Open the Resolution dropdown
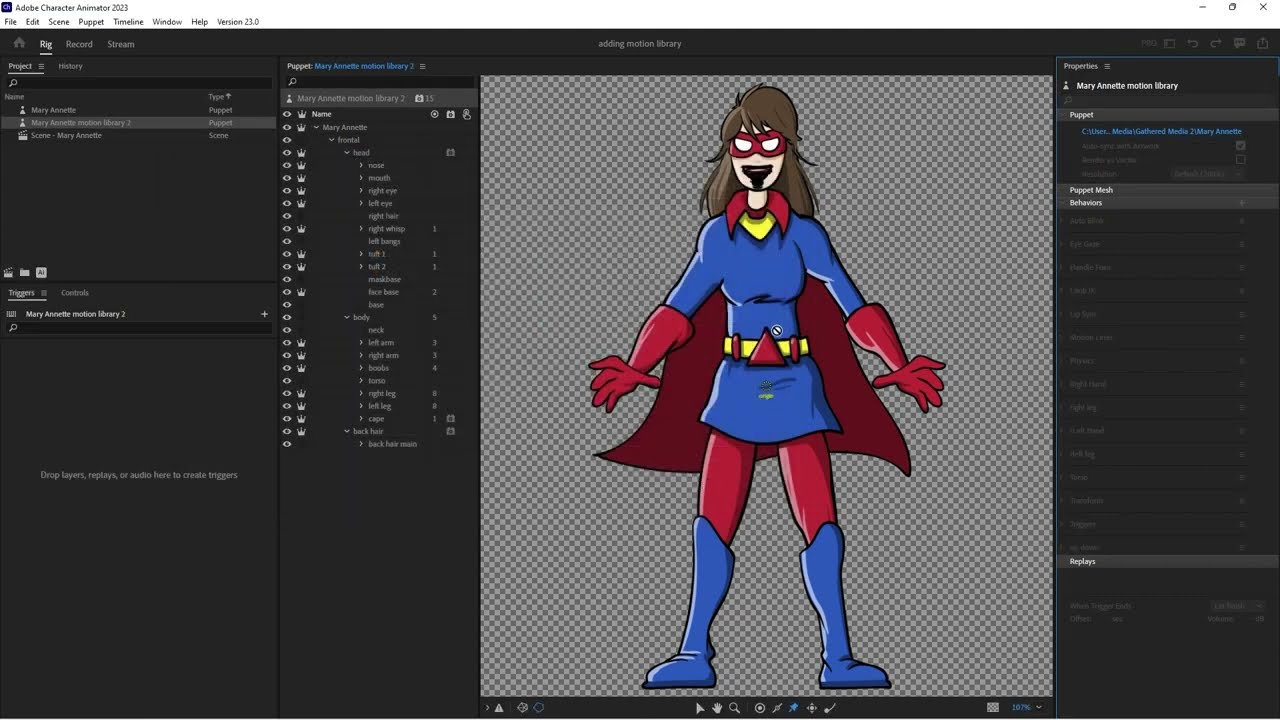 [1208, 174]
